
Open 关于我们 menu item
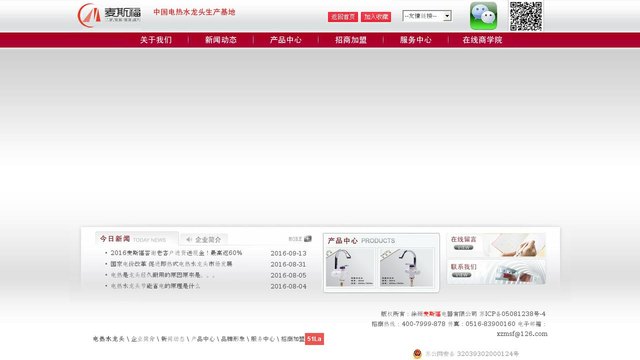tap(156, 40)
